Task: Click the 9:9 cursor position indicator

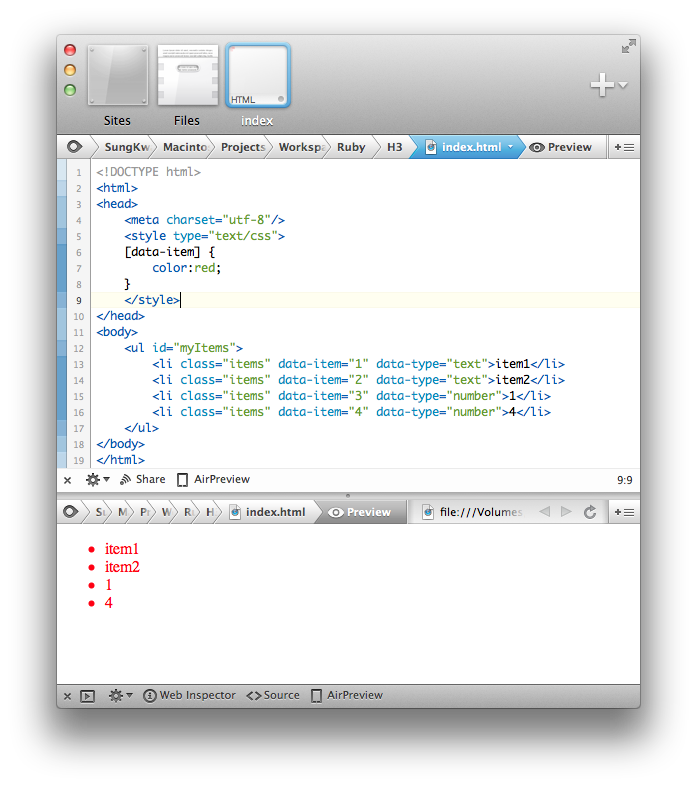Action: point(624,480)
